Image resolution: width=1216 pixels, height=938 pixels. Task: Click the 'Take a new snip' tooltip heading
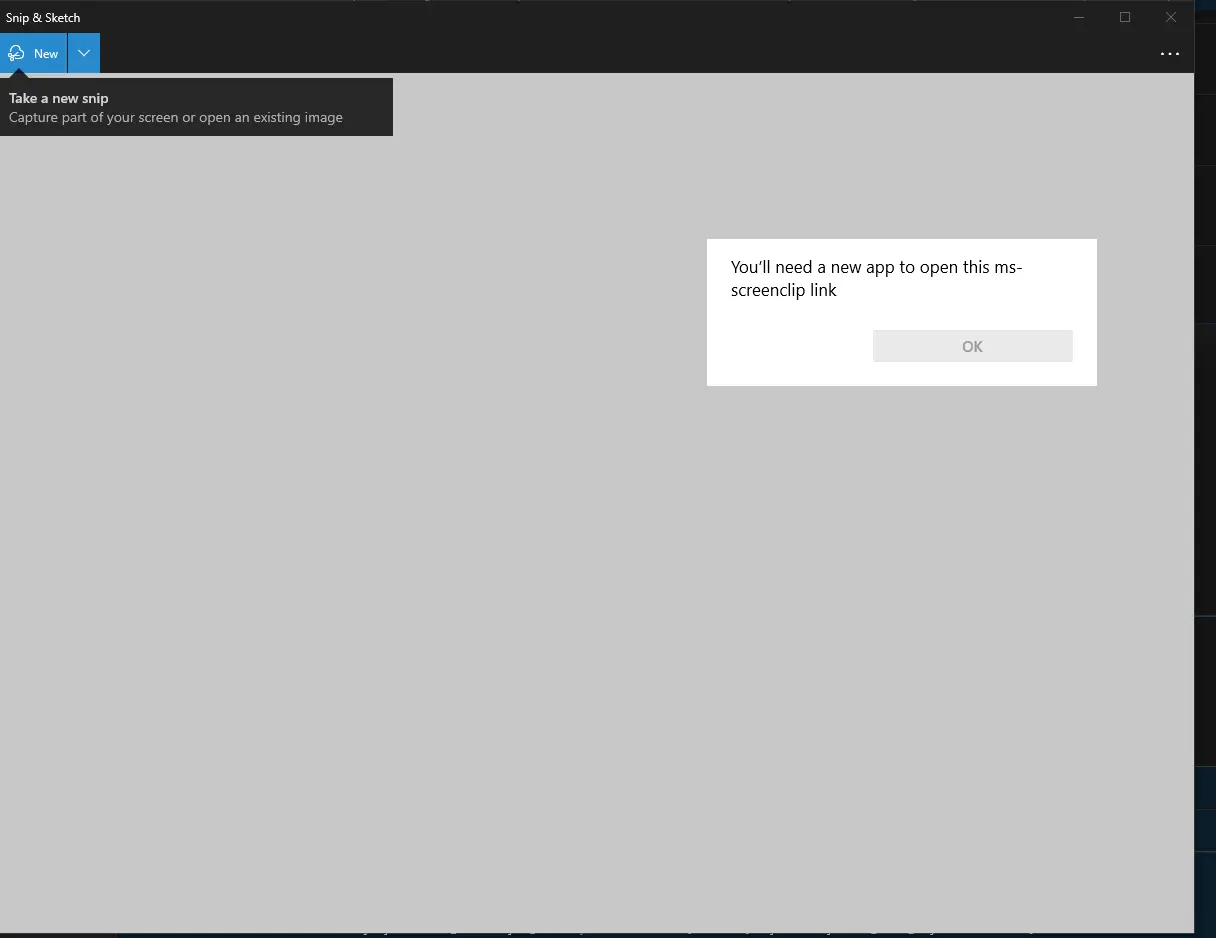coord(59,98)
